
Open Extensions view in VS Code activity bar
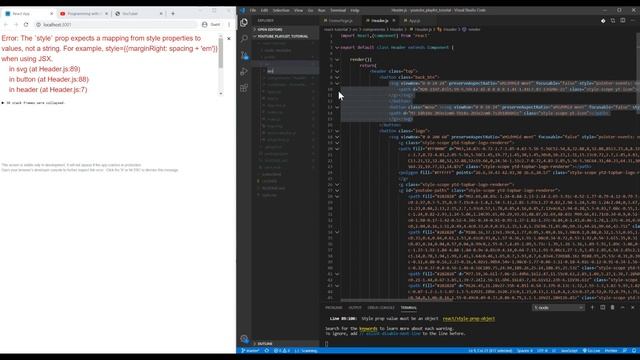click(x=244, y=88)
